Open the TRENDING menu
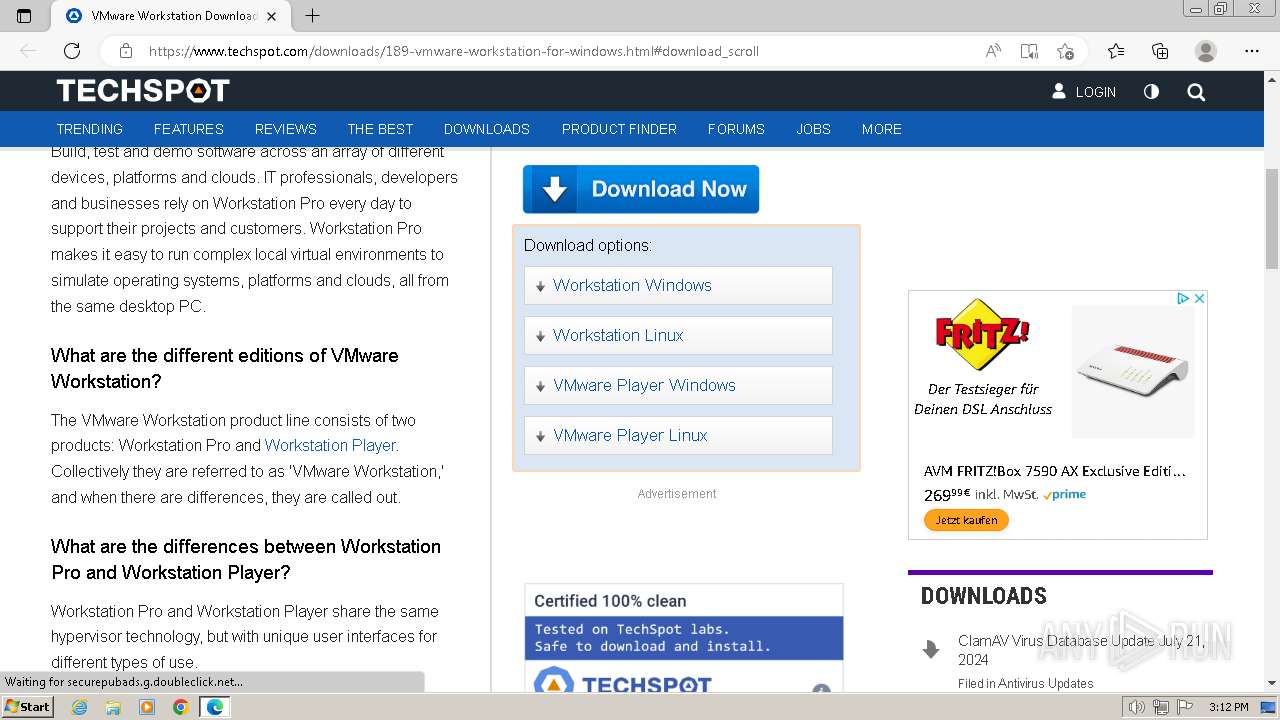The height and width of the screenshot is (720, 1280). 89,129
